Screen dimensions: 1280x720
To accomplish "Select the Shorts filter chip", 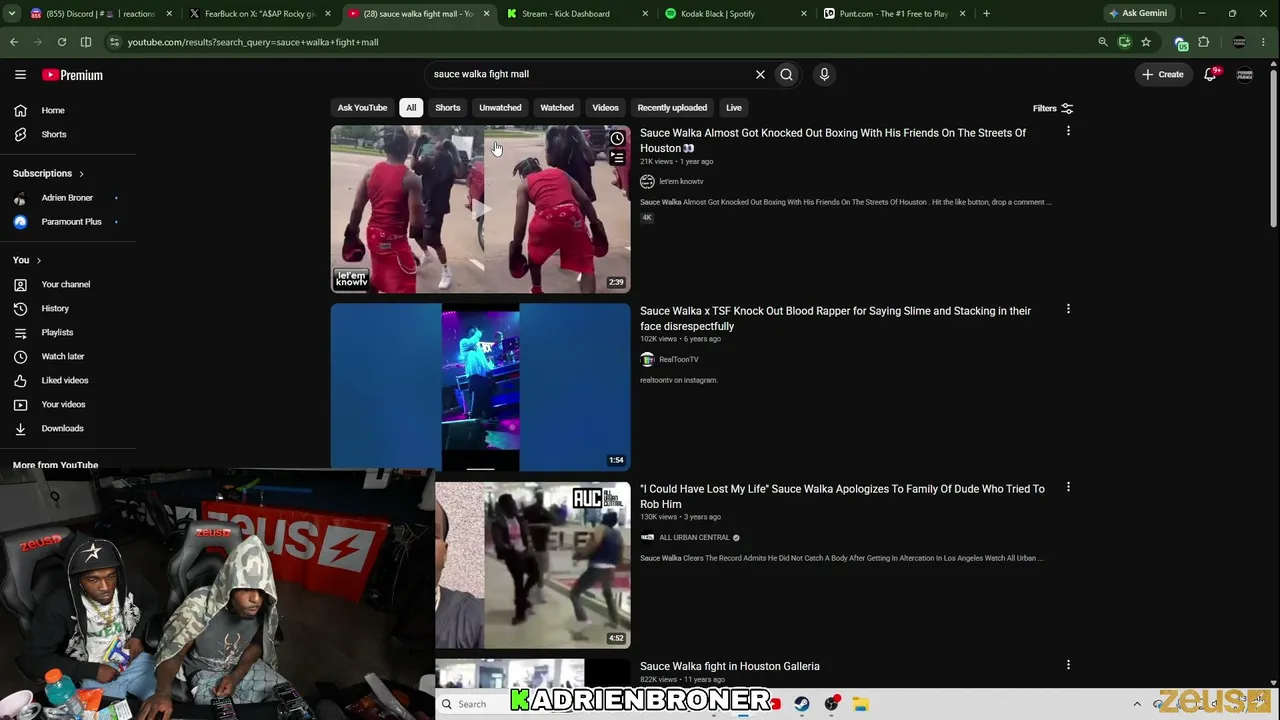I will coord(448,108).
